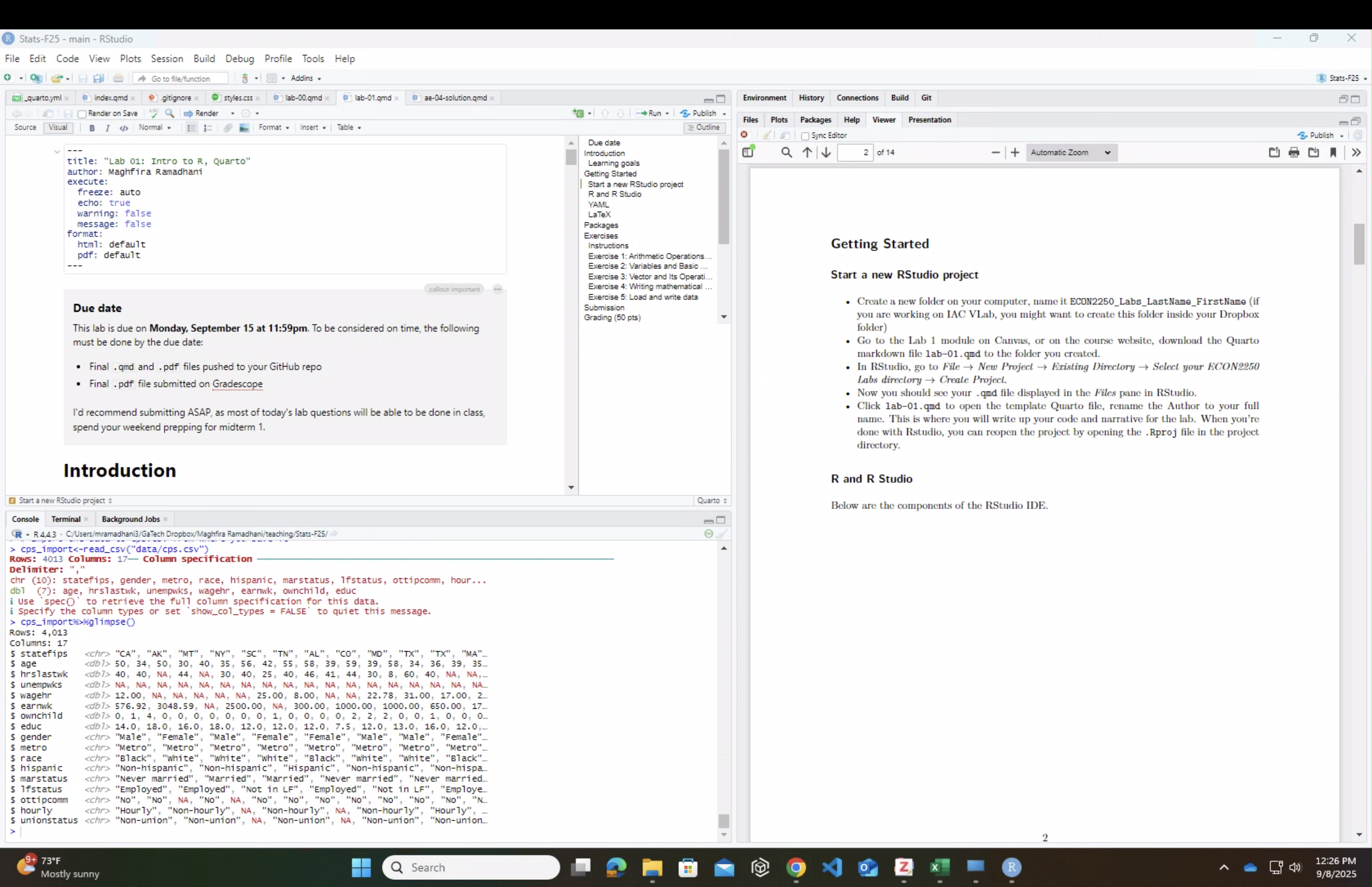Click the Save All documents icon

98,78
